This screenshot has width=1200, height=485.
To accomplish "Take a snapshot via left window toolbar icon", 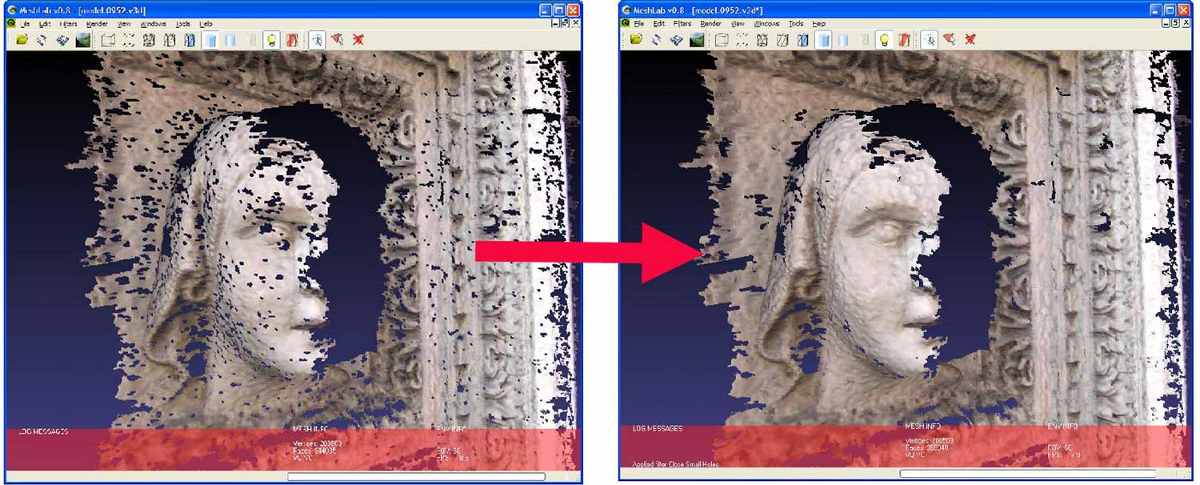I will point(83,39).
